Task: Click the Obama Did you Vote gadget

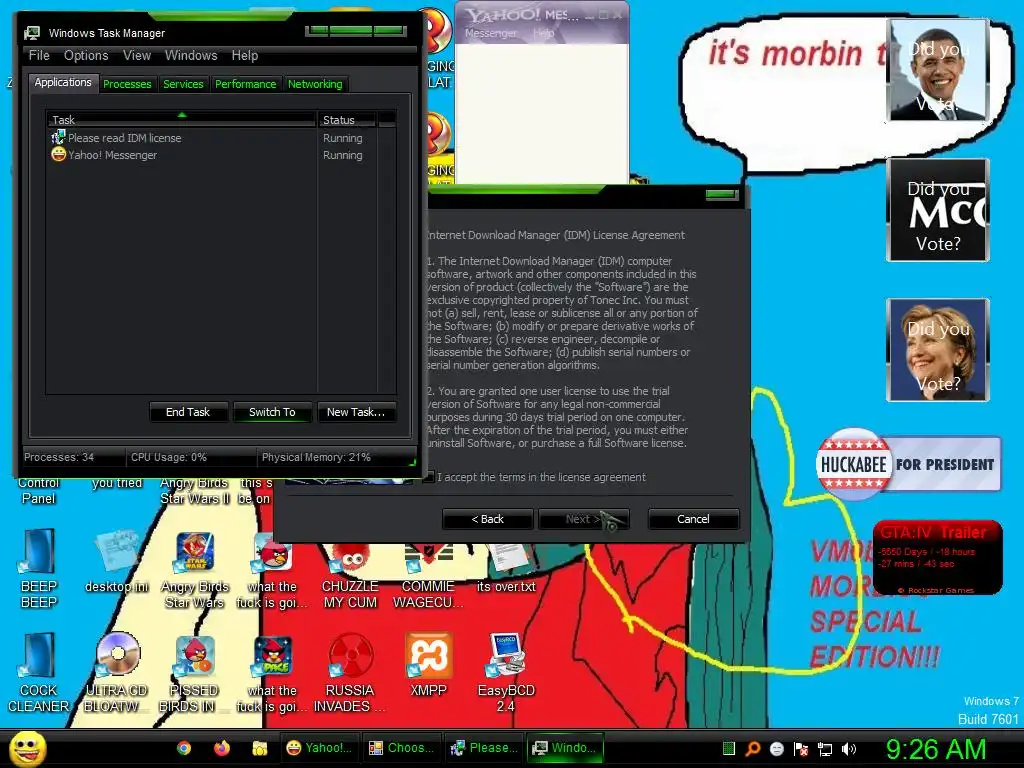Action: pos(938,70)
